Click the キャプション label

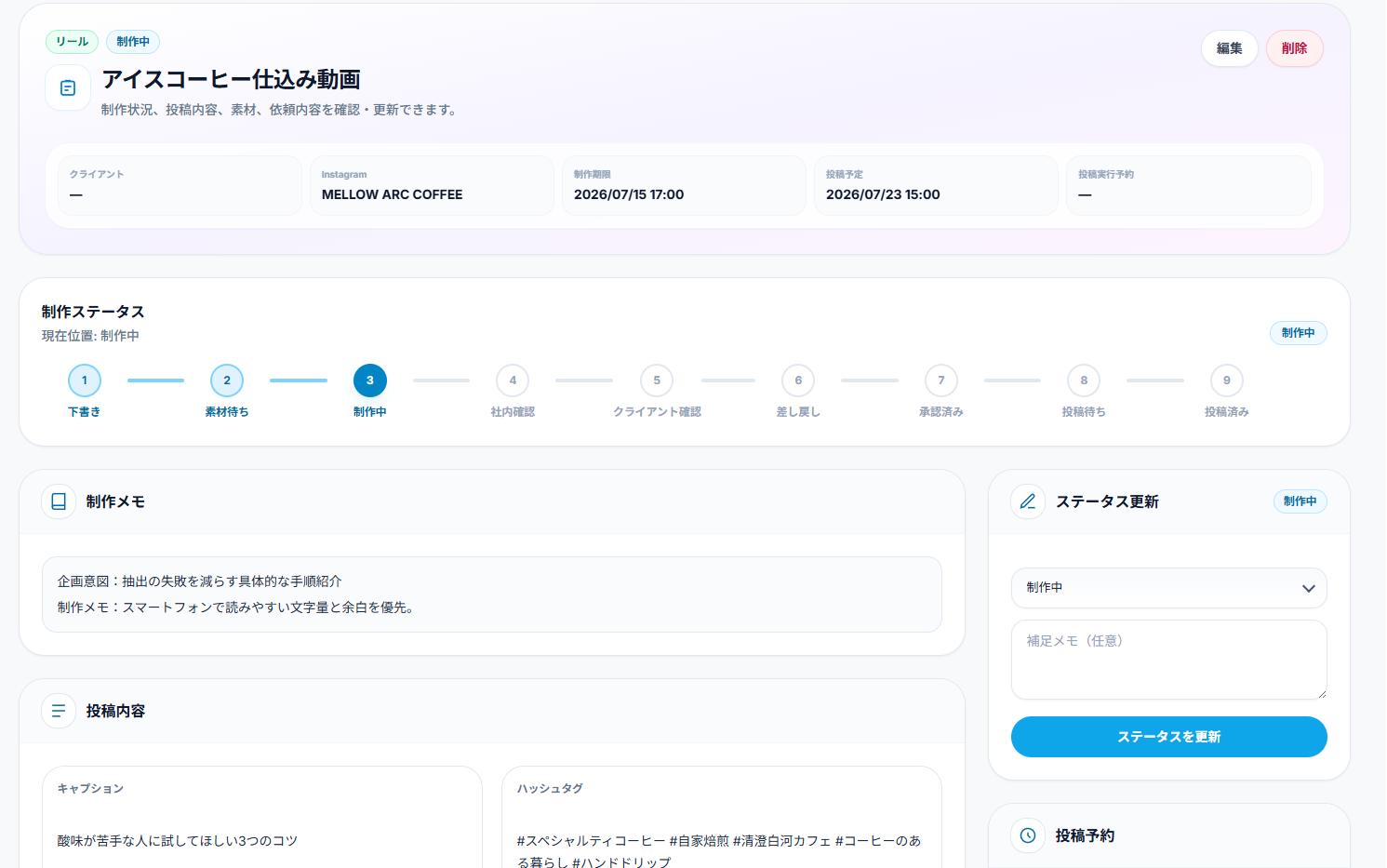pos(90,789)
